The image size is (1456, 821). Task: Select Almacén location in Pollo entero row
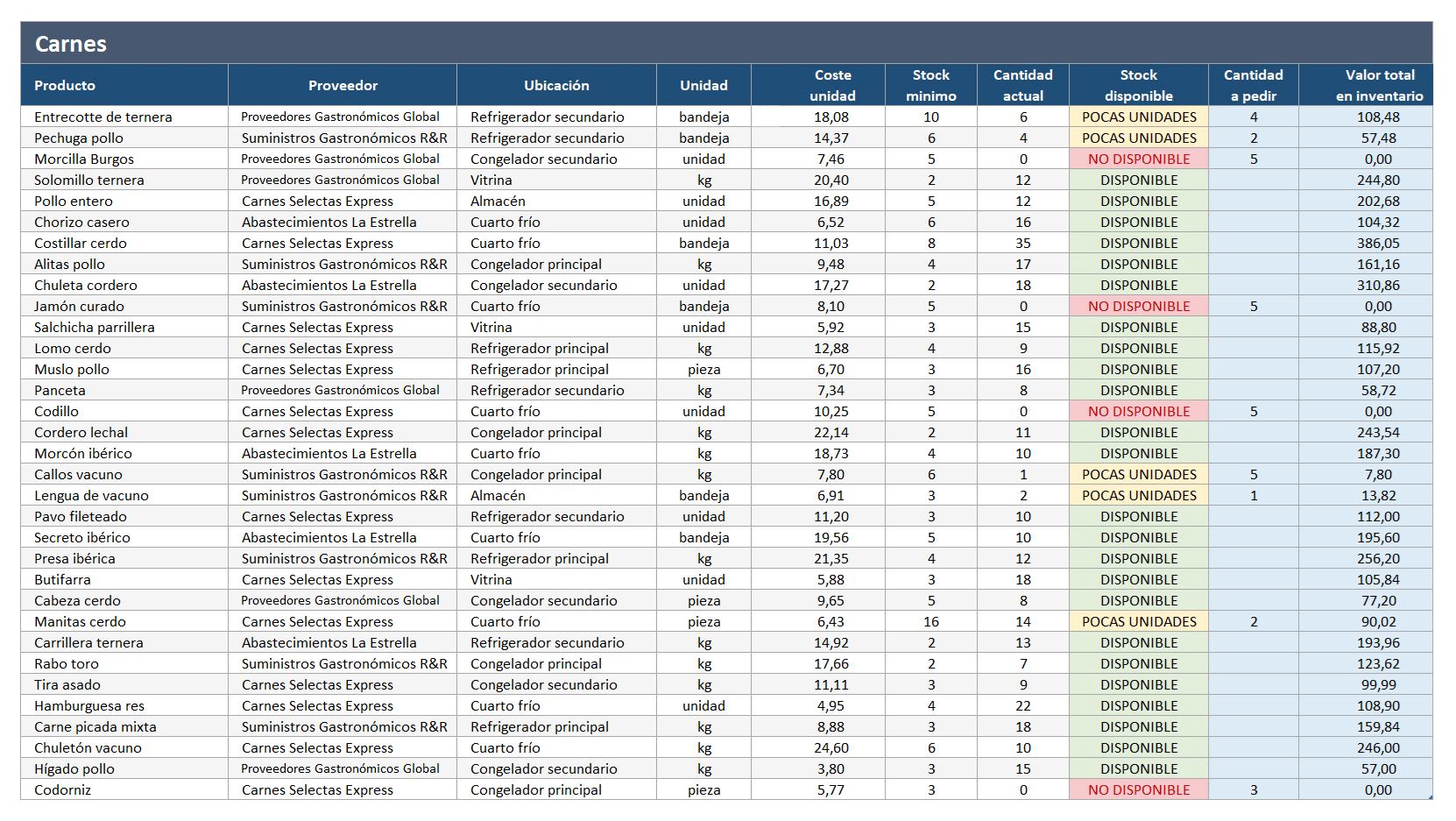[x=556, y=201]
